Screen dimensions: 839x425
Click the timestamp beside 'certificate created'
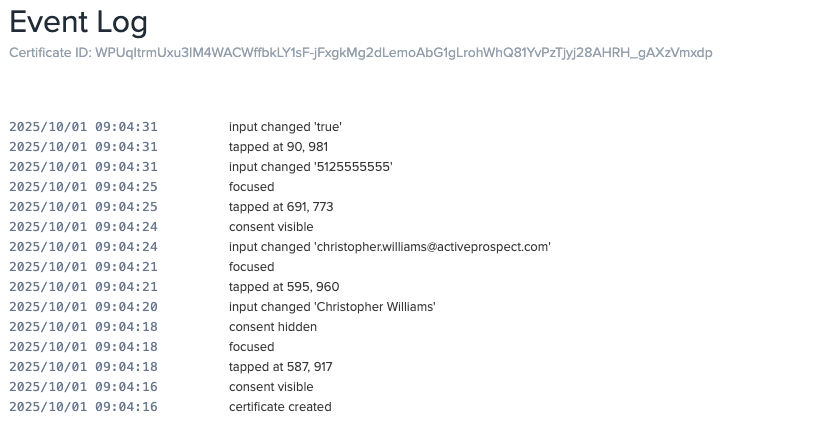[x=83, y=407]
